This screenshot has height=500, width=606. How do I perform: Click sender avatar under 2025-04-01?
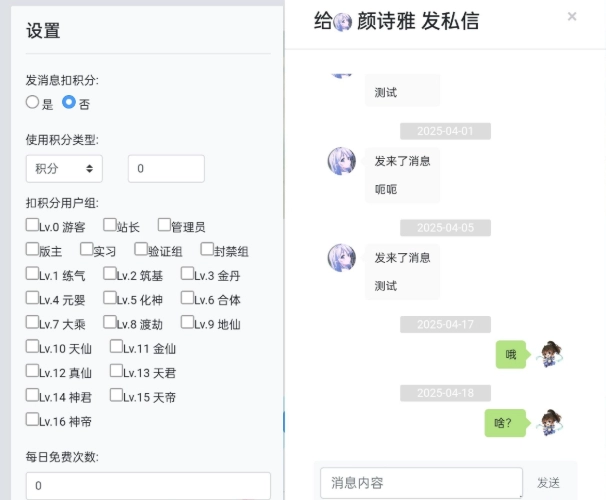click(x=342, y=161)
